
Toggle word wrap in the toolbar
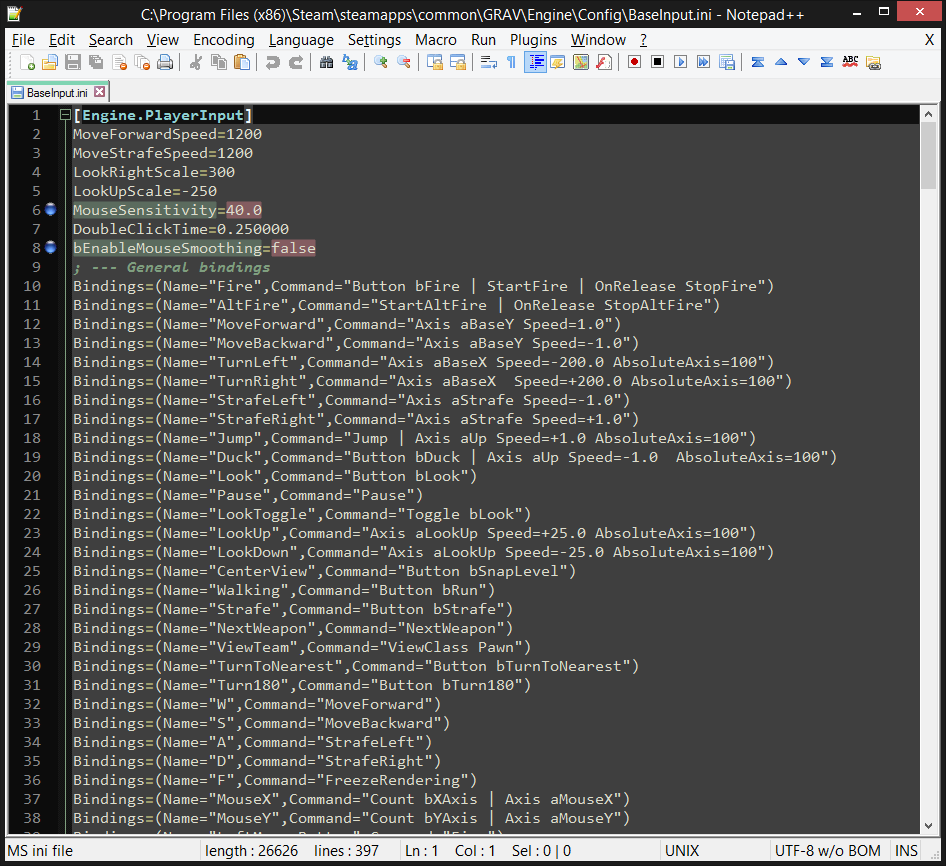coord(489,62)
